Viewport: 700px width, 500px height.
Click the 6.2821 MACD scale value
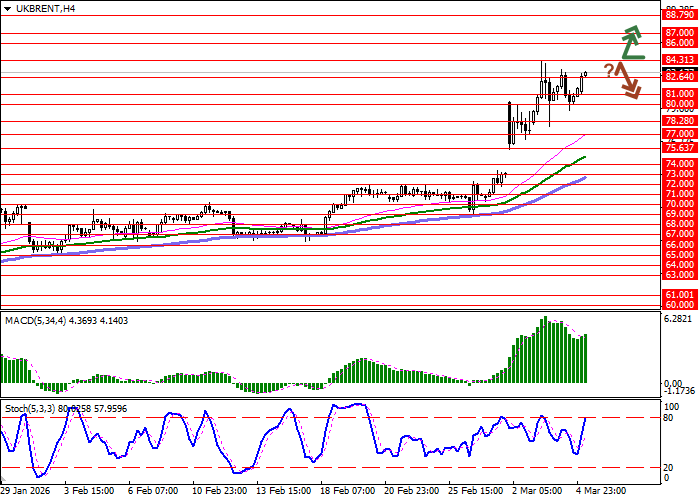coord(679,320)
